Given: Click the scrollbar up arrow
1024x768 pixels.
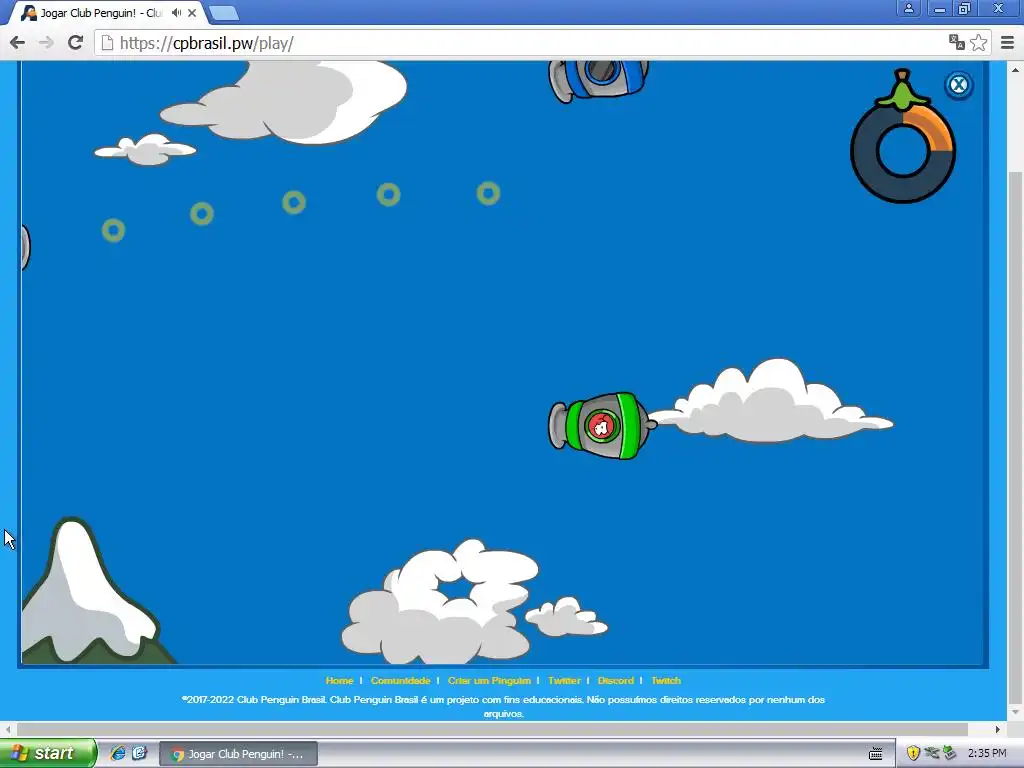Looking at the screenshot, I should tap(1015, 69).
